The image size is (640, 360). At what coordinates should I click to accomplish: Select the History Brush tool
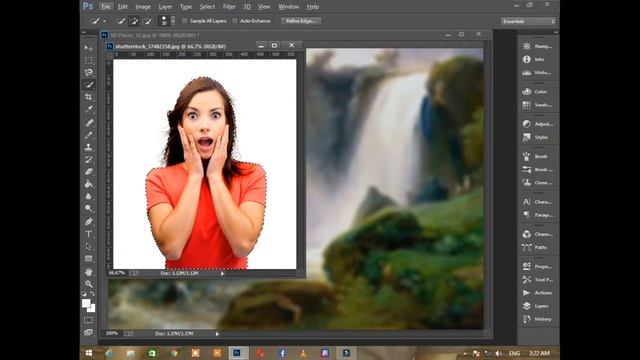coord(89,159)
